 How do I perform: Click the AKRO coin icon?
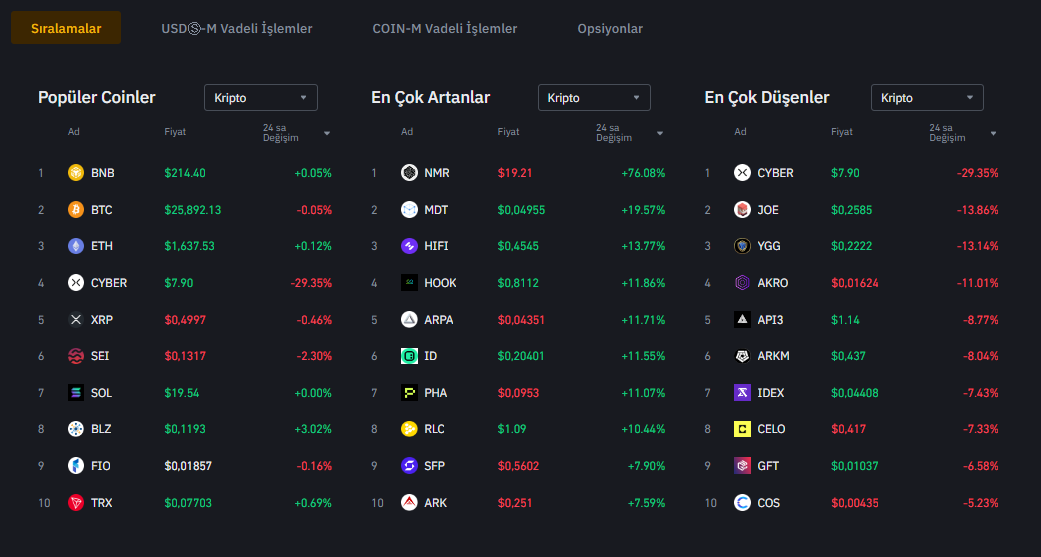742,283
